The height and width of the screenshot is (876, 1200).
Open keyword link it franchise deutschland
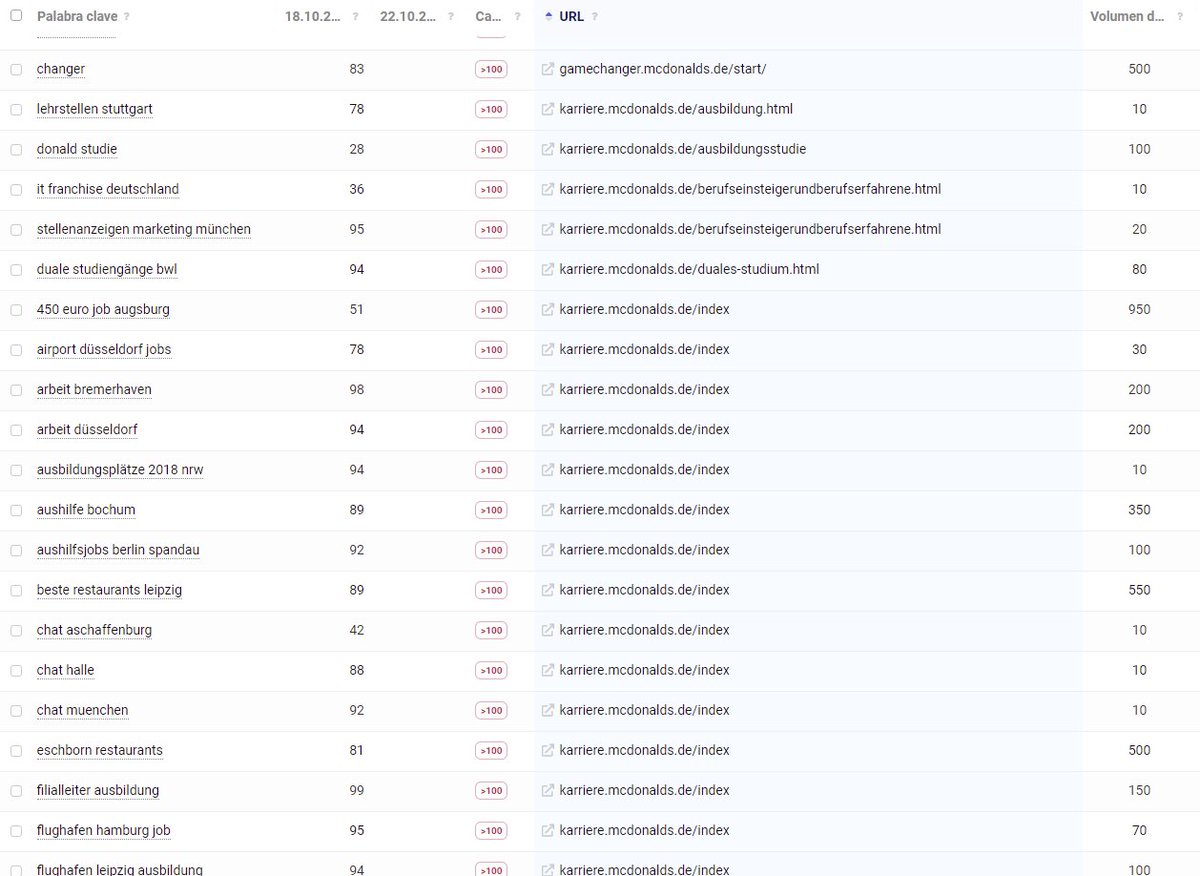[108, 189]
